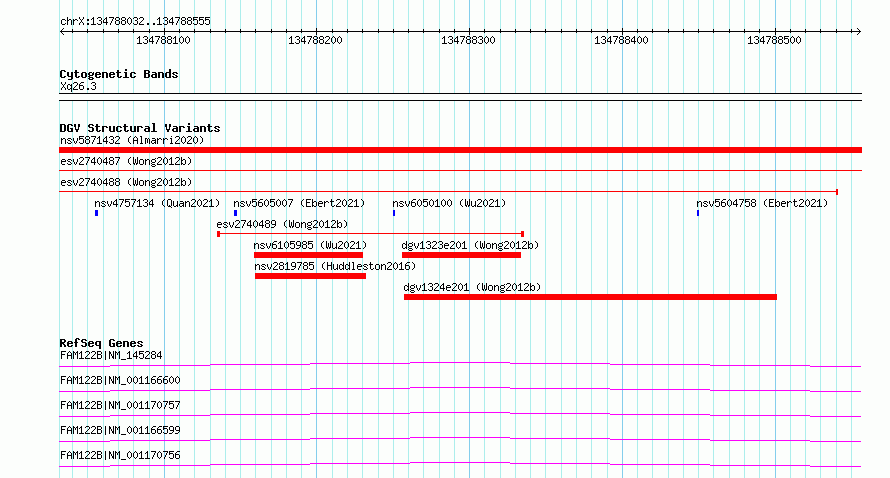Click the blue nsv4757134 marker
The image size is (890, 478).
click(x=96, y=213)
